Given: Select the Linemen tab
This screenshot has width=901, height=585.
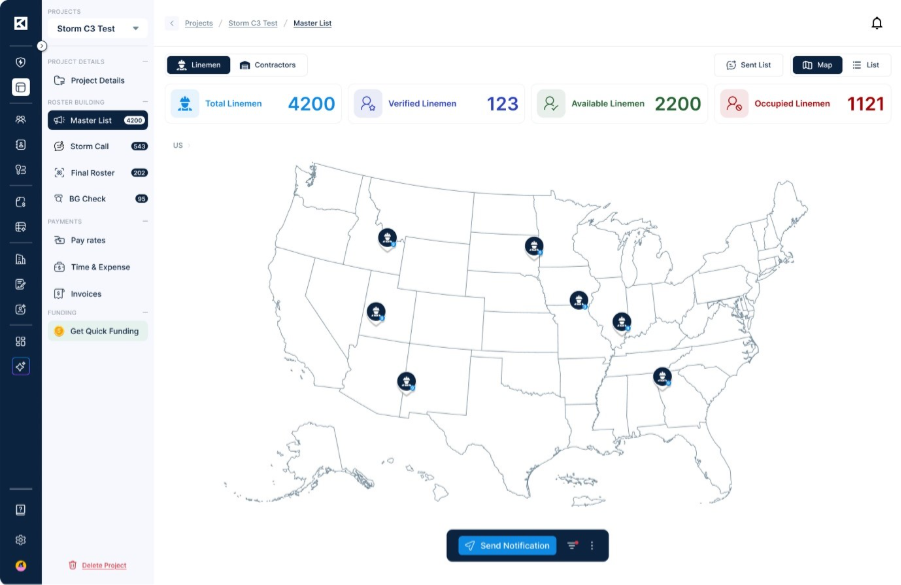Looking at the screenshot, I should point(198,64).
